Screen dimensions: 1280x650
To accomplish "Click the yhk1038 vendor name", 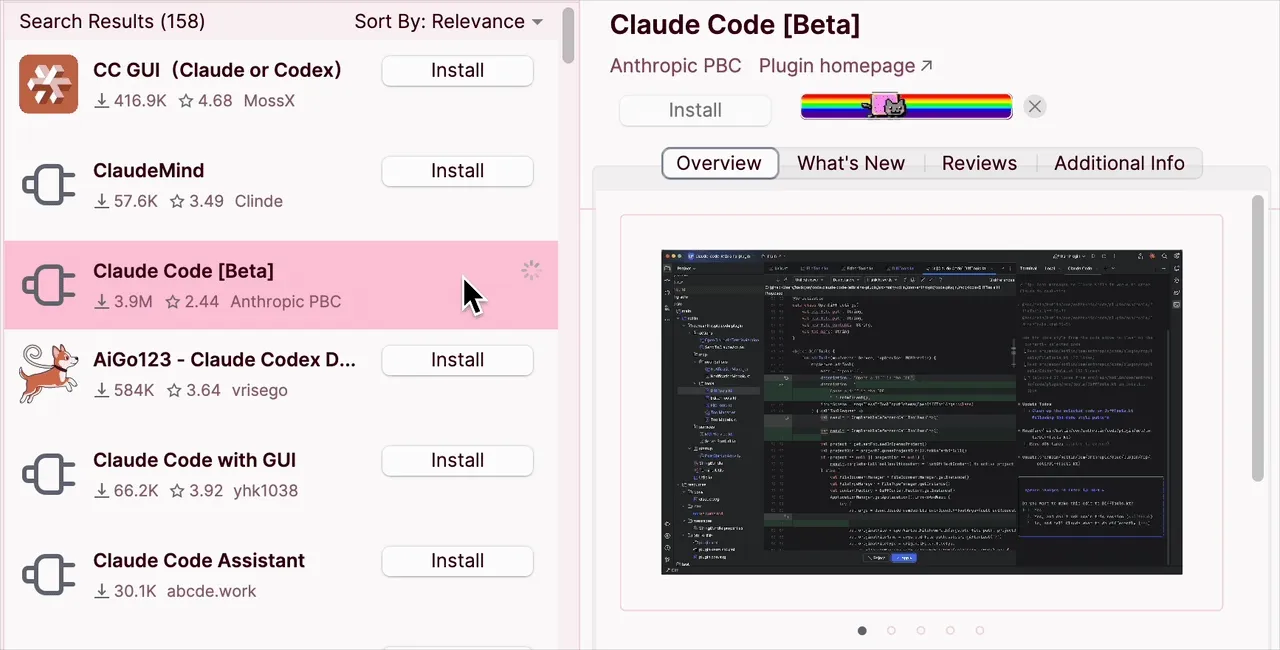I will coord(265,491).
